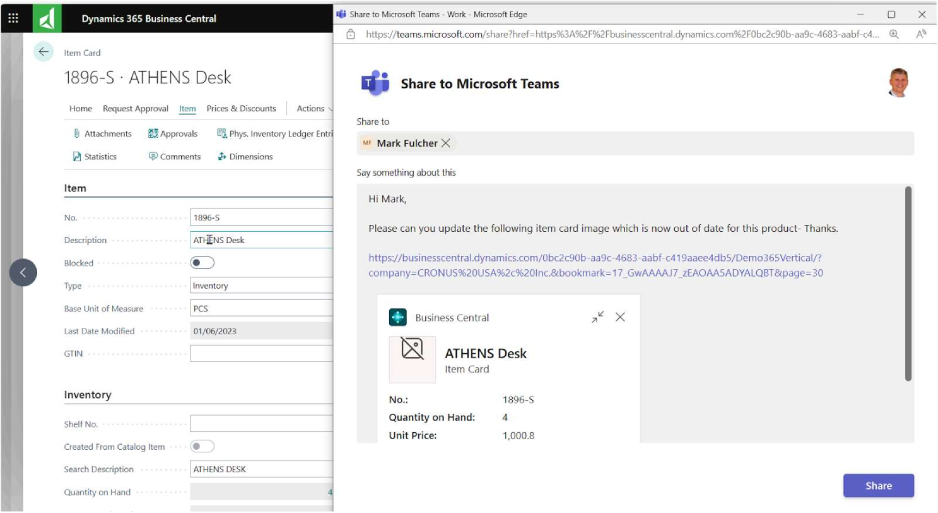Click the empty GTIN field
The height and width of the screenshot is (513, 938).
(x=261, y=353)
